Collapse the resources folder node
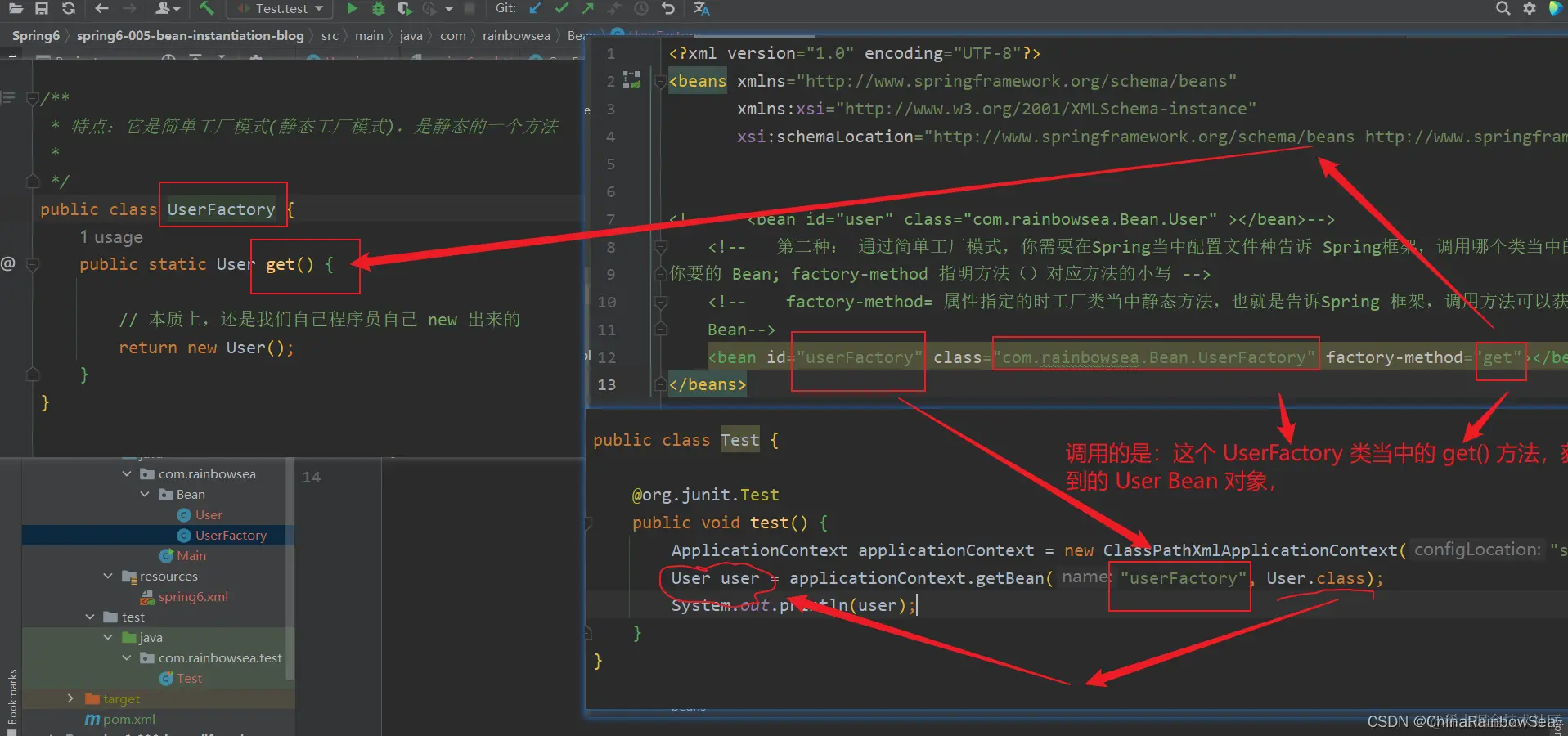Screen dimensions: 1568x736 pos(108,576)
